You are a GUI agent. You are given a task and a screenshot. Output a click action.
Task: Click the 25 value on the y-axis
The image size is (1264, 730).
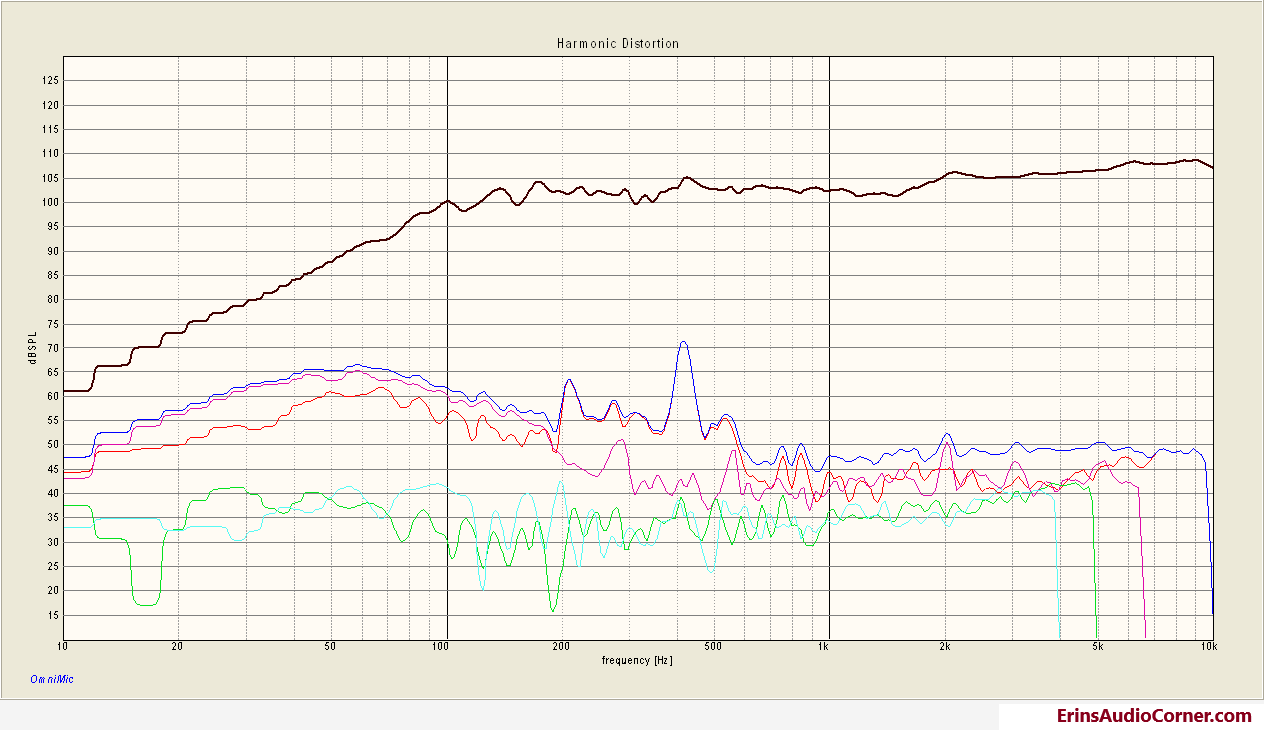tap(54, 566)
